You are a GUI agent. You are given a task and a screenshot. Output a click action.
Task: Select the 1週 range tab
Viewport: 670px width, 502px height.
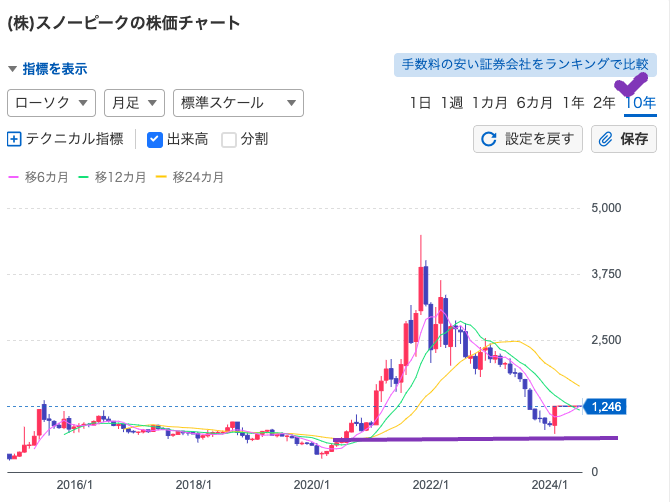452,103
